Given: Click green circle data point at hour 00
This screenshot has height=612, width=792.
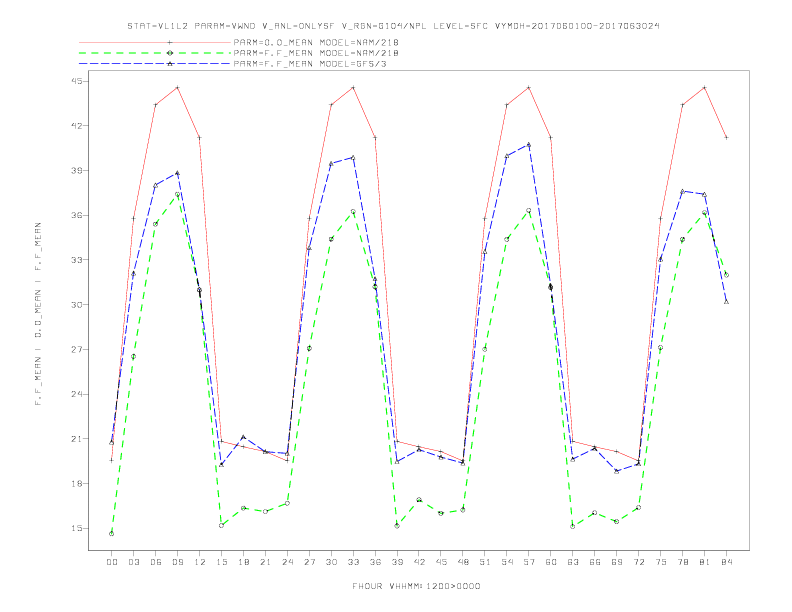Looking at the screenshot, I should (x=112, y=534).
